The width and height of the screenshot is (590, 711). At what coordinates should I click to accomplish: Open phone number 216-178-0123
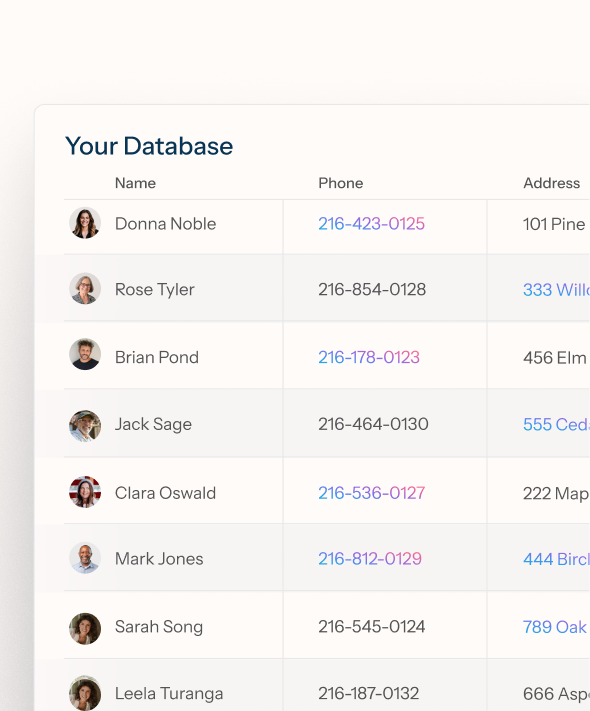[x=369, y=357]
